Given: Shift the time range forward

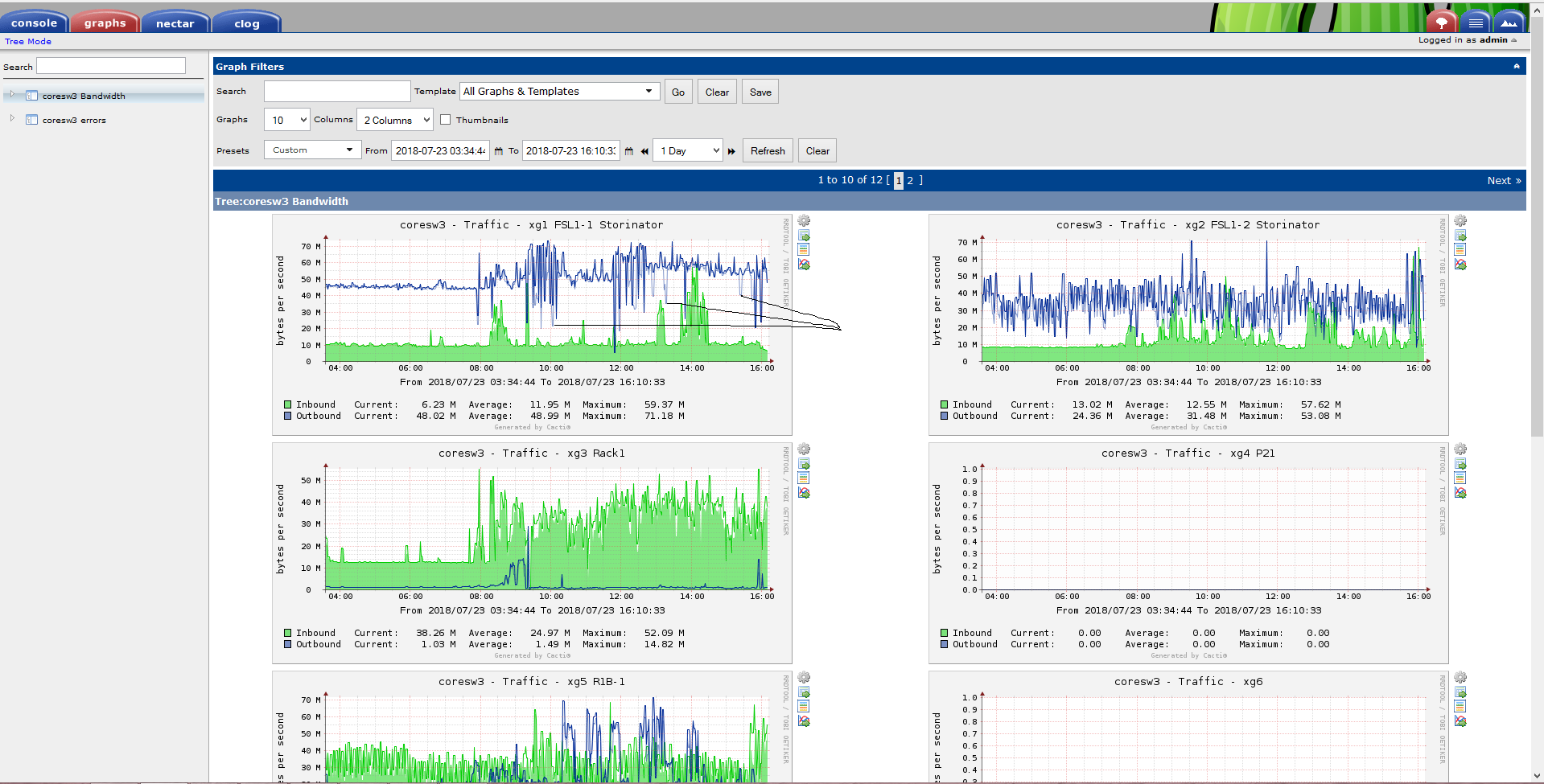Looking at the screenshot, I should [731, 151].
